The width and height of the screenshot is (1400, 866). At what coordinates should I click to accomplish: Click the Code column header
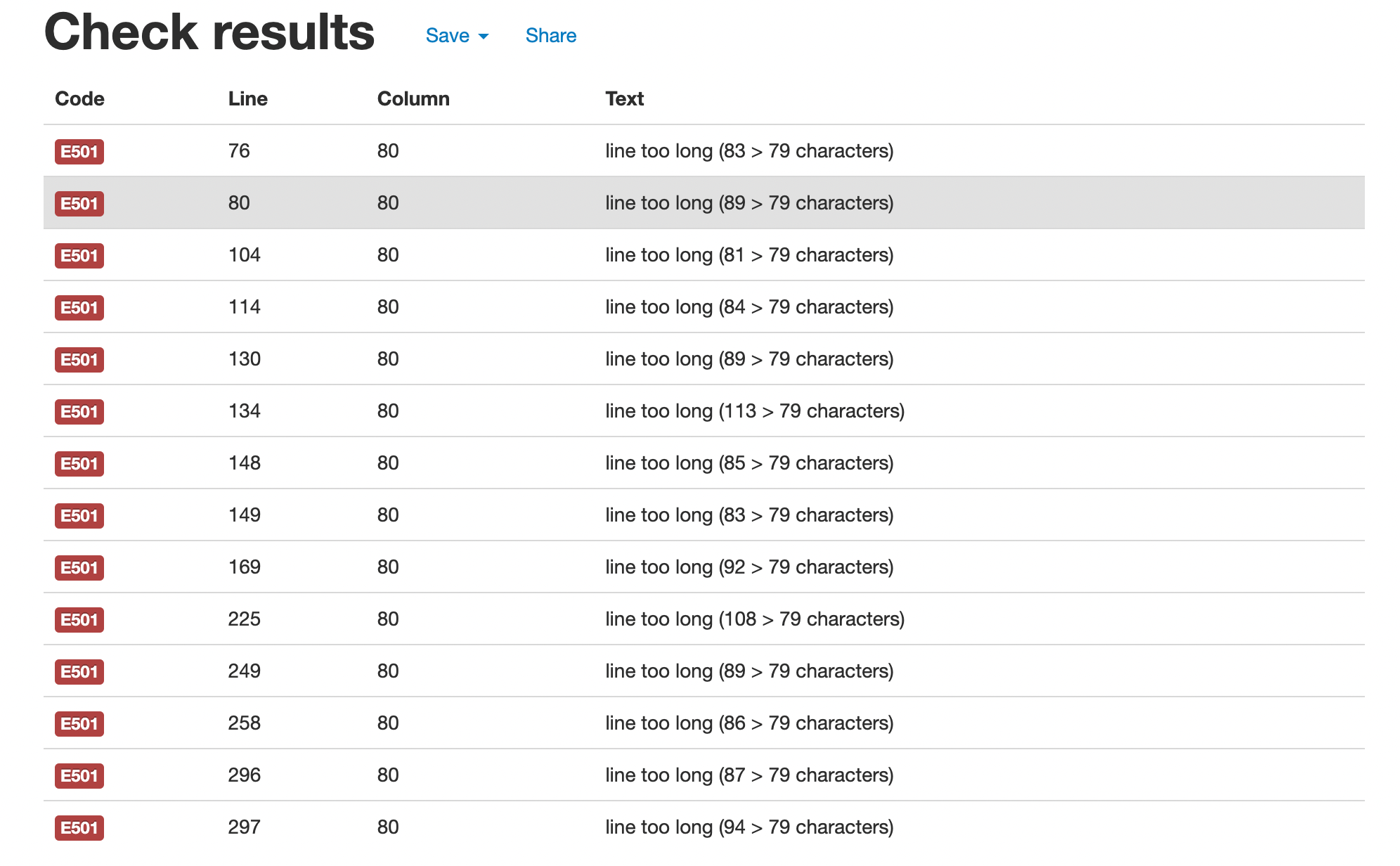[x=79, y=99]
